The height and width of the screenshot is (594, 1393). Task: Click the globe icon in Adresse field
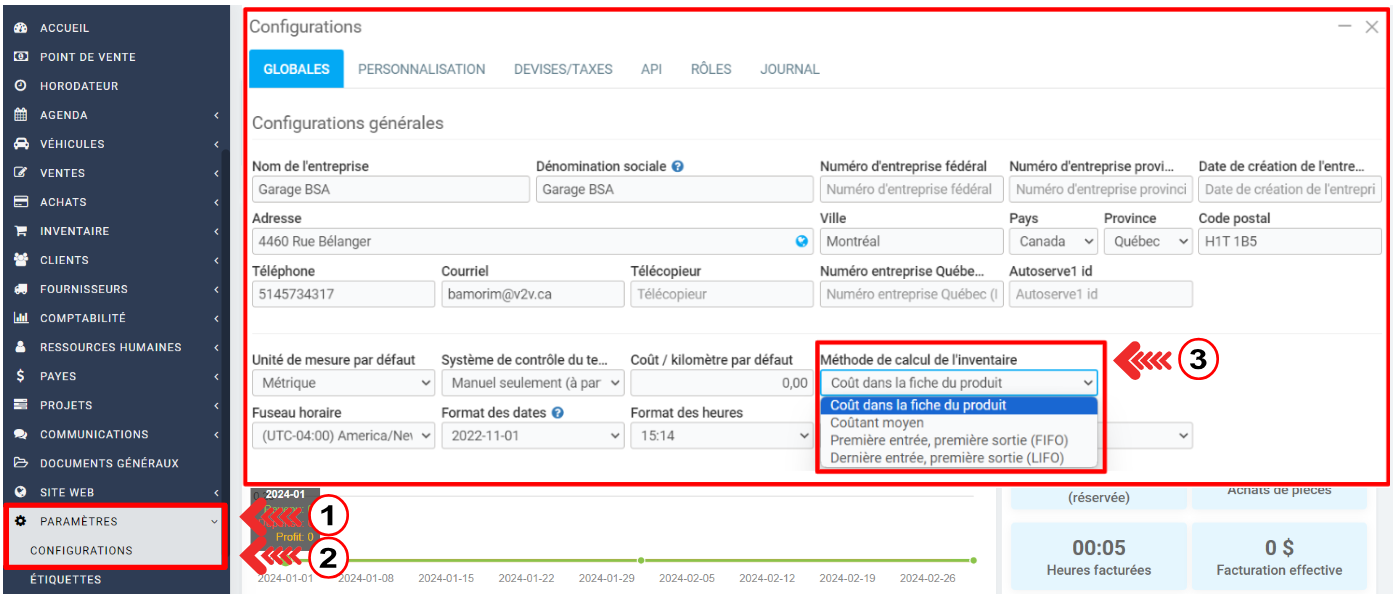801,241
